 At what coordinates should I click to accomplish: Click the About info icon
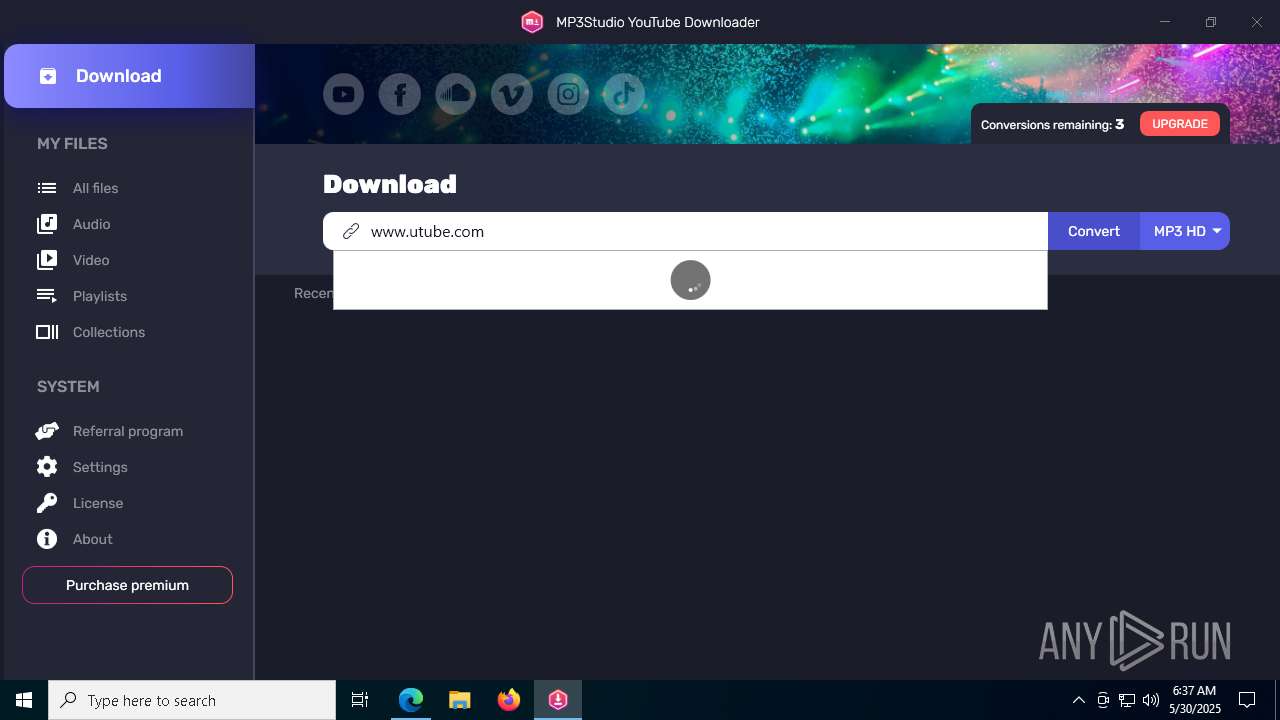tap(47, 539)
